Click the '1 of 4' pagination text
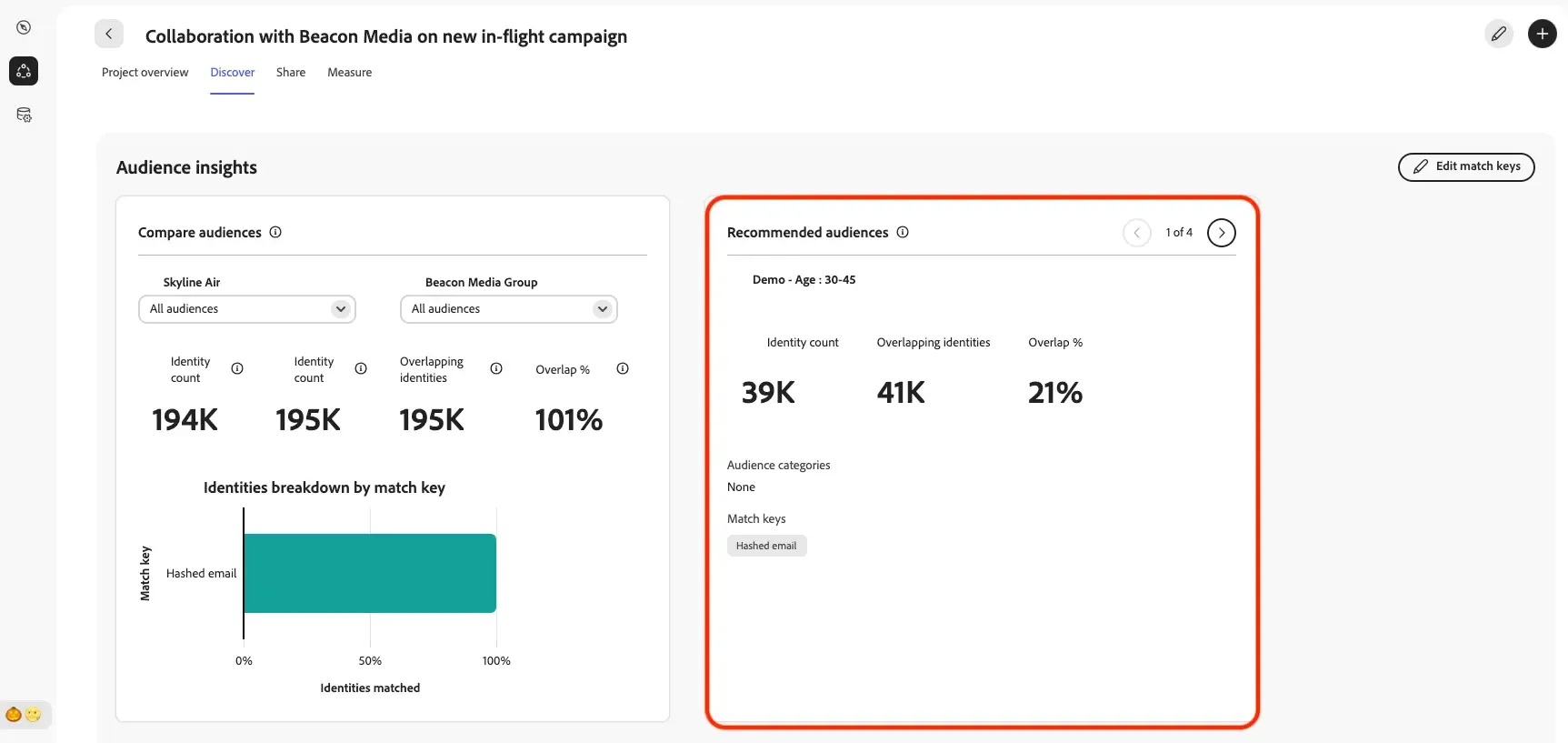The image size is (1568, 743). pyautogui.click(x=1179, y=233)
